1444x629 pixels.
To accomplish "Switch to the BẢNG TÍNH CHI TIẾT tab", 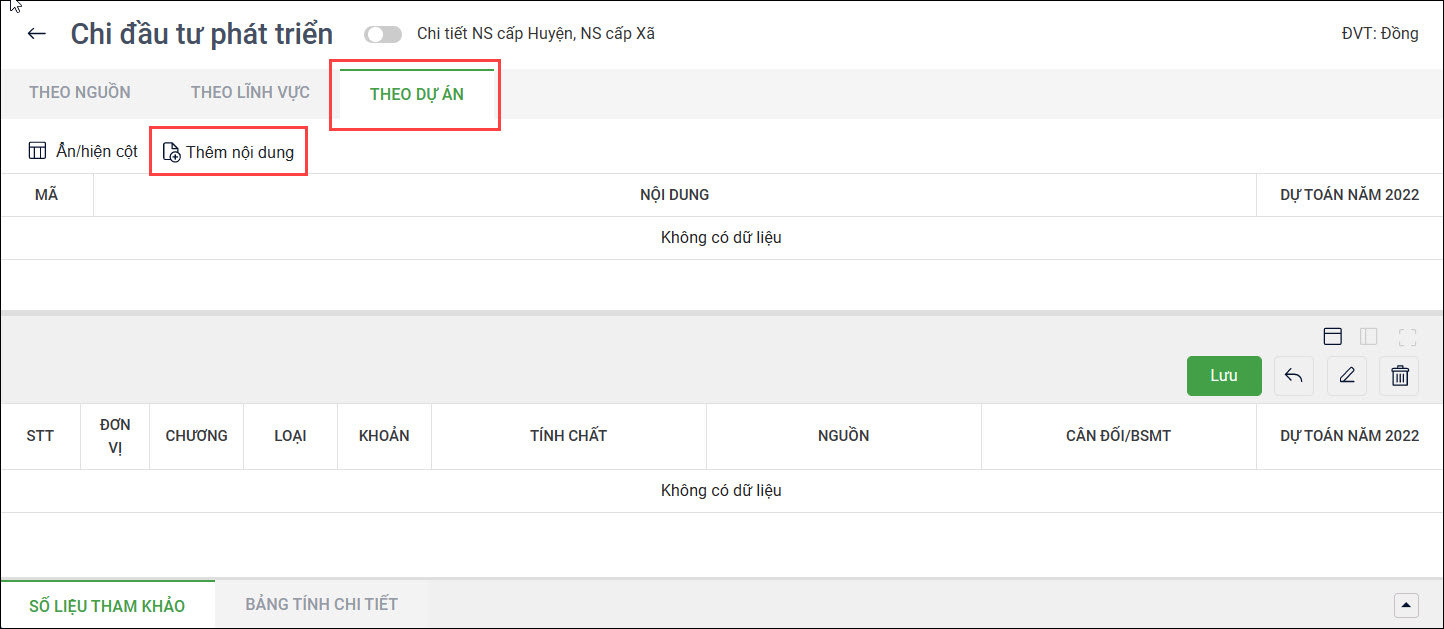I will [321, 604].
